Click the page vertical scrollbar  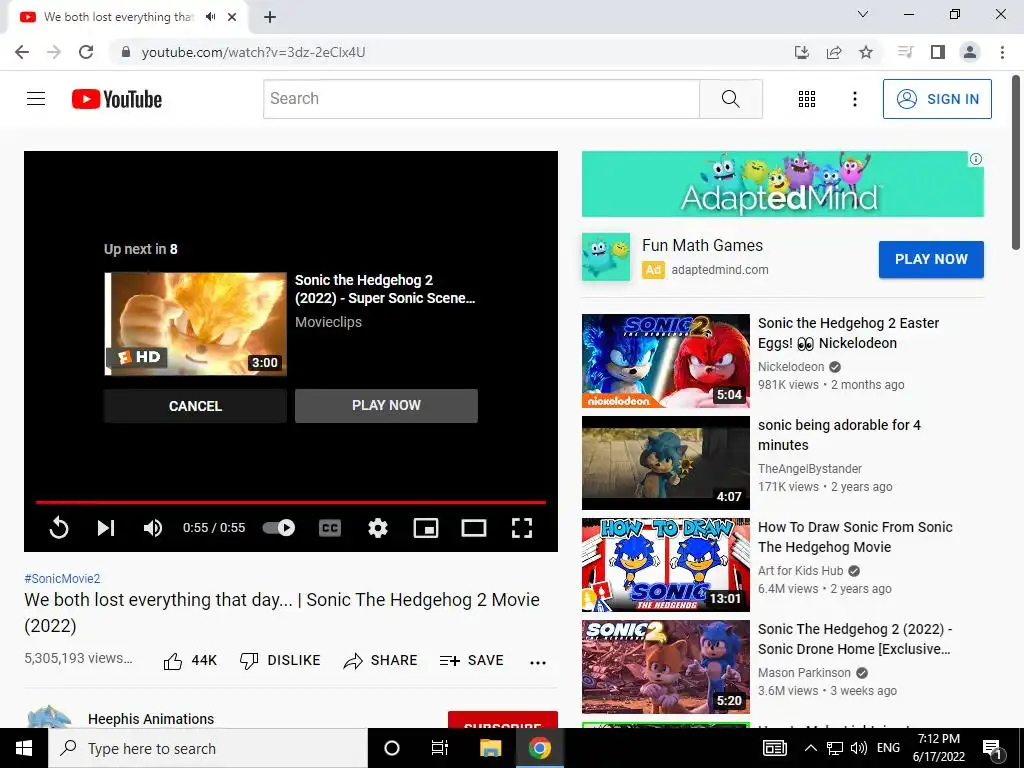click(1016, 163)
